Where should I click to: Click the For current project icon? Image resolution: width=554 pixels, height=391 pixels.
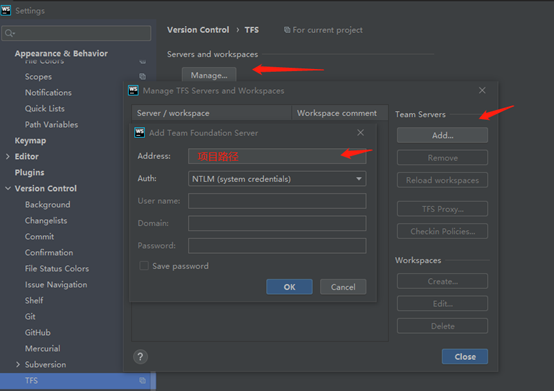tap(287, 30)
